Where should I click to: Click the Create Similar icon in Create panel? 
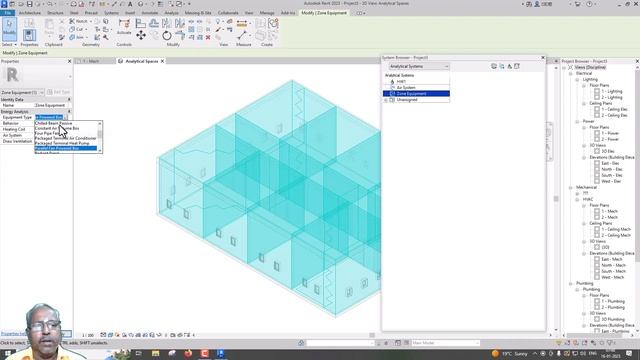tap(273, 23)
